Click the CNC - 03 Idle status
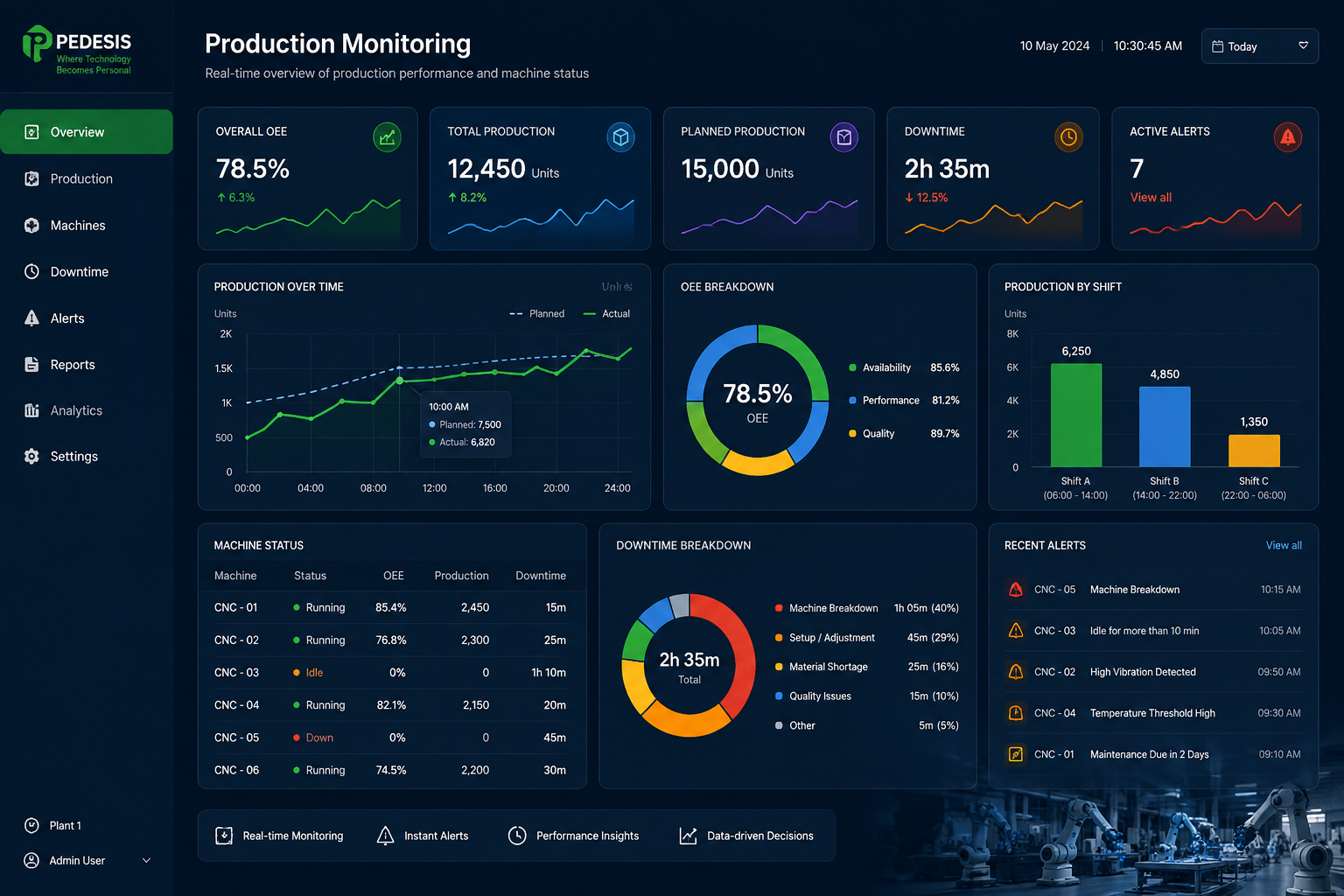The width and height of the screenshot is (1344, 896). (308, 673)
